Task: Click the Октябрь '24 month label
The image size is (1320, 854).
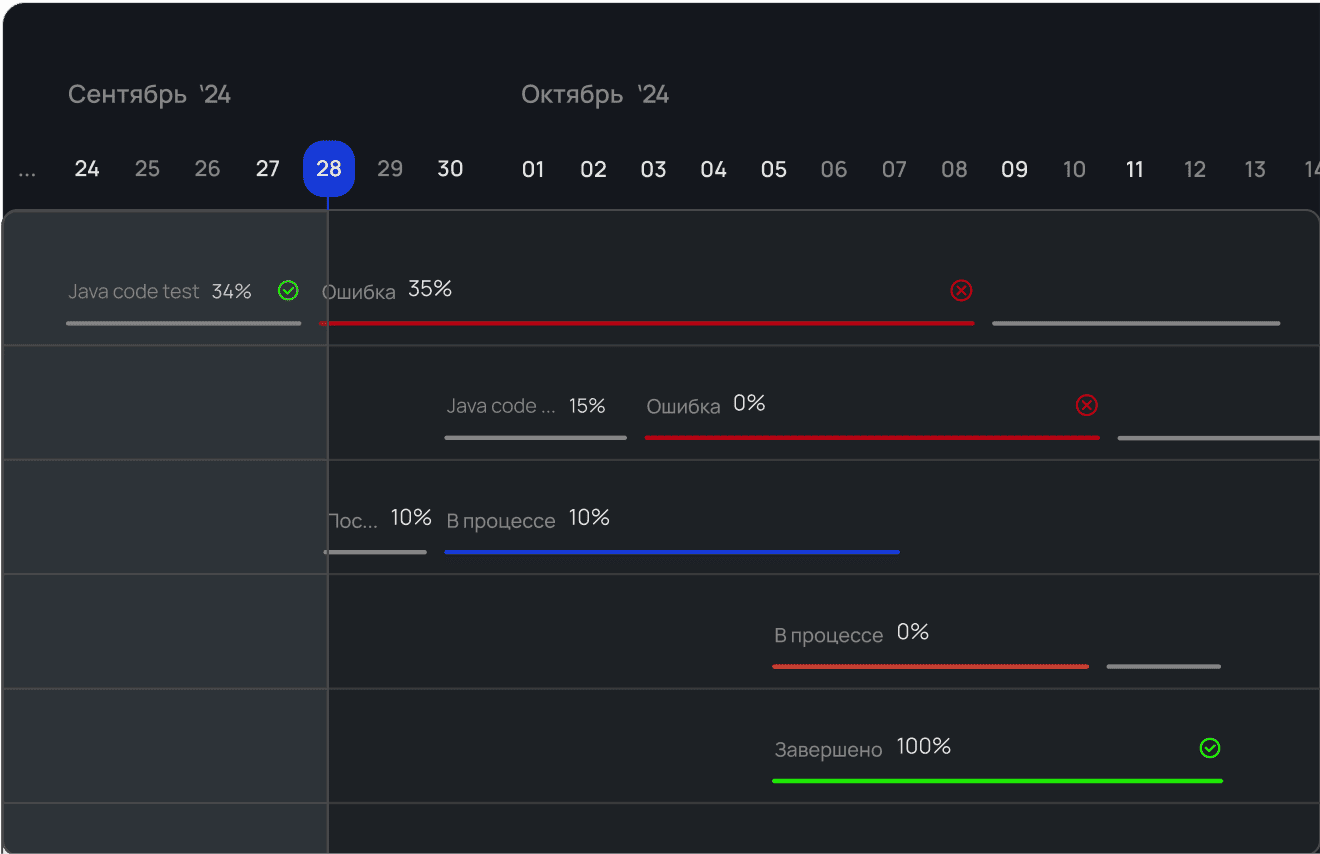Action: click(x=595, y=95)
